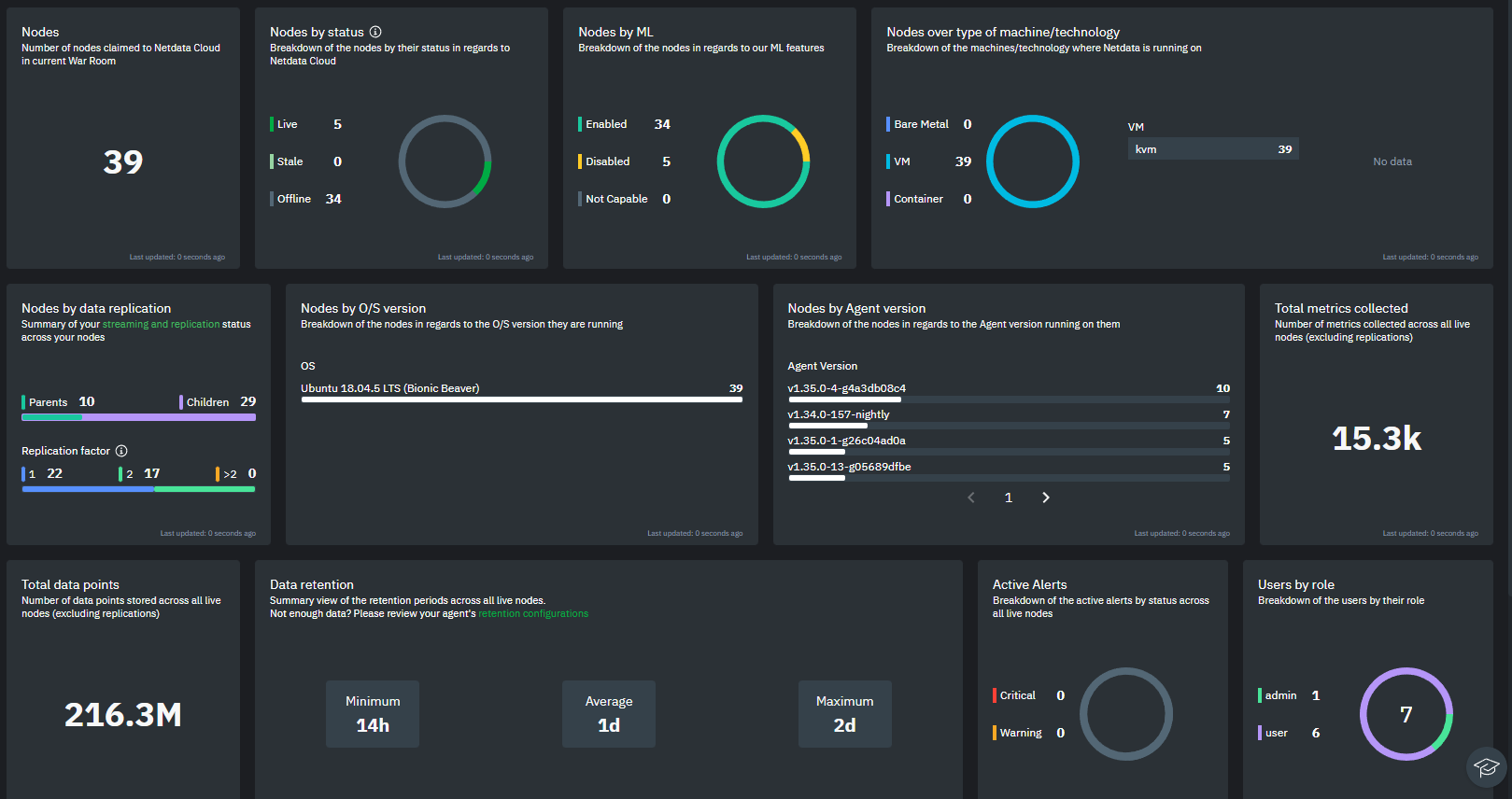
Task: Click the Data retention card title
Action: pyautogui.click(x=312, y=584)
